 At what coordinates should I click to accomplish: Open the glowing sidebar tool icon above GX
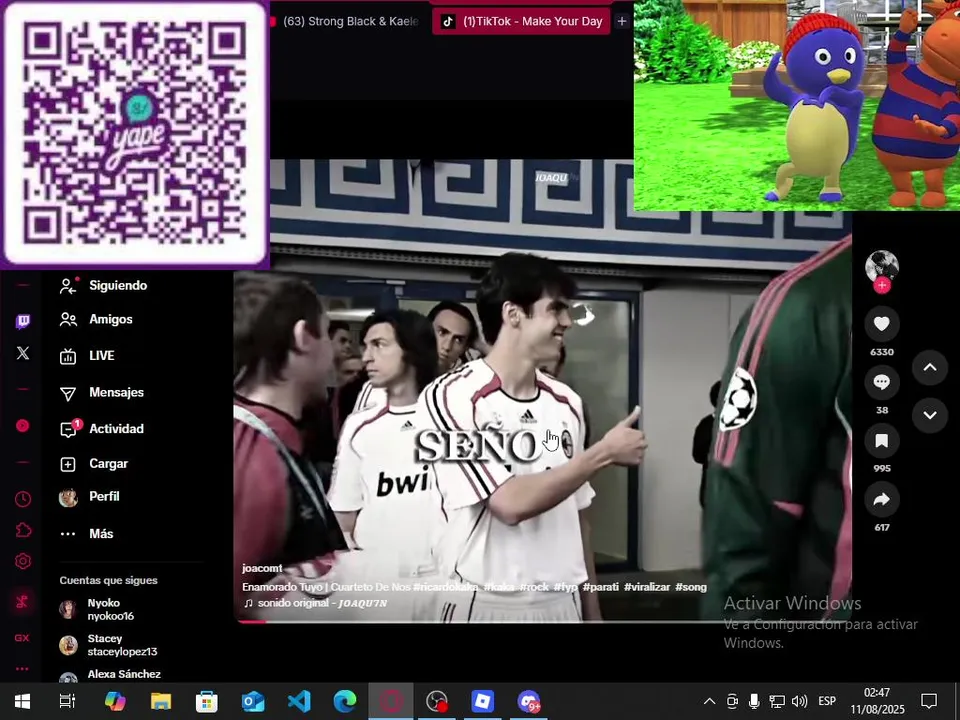(x=23, y=601)
